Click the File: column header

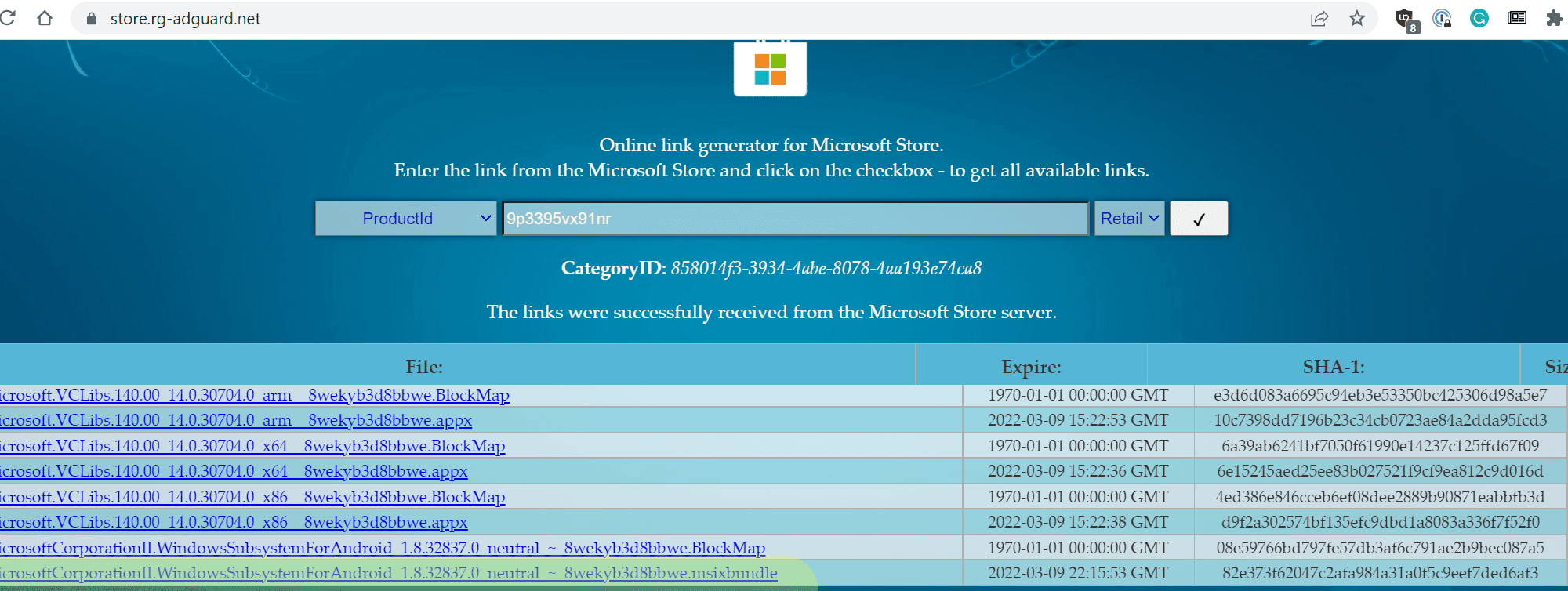[x=424, y=367]
